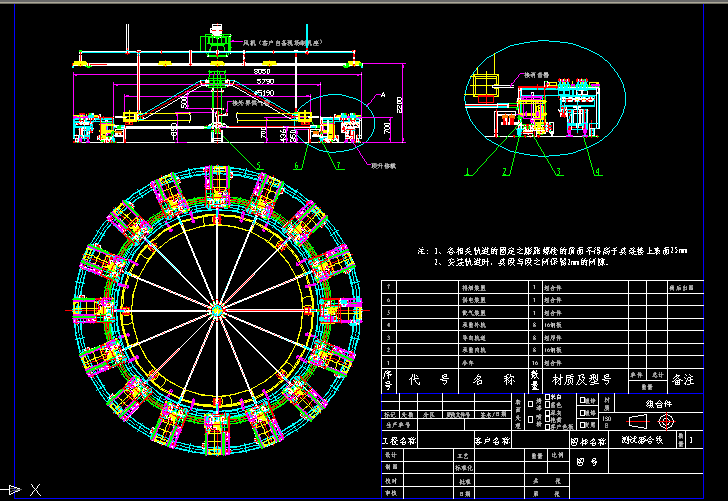
Task: Select the projection symbol trapezoid in title block
Action: click(x=640, y=422)
